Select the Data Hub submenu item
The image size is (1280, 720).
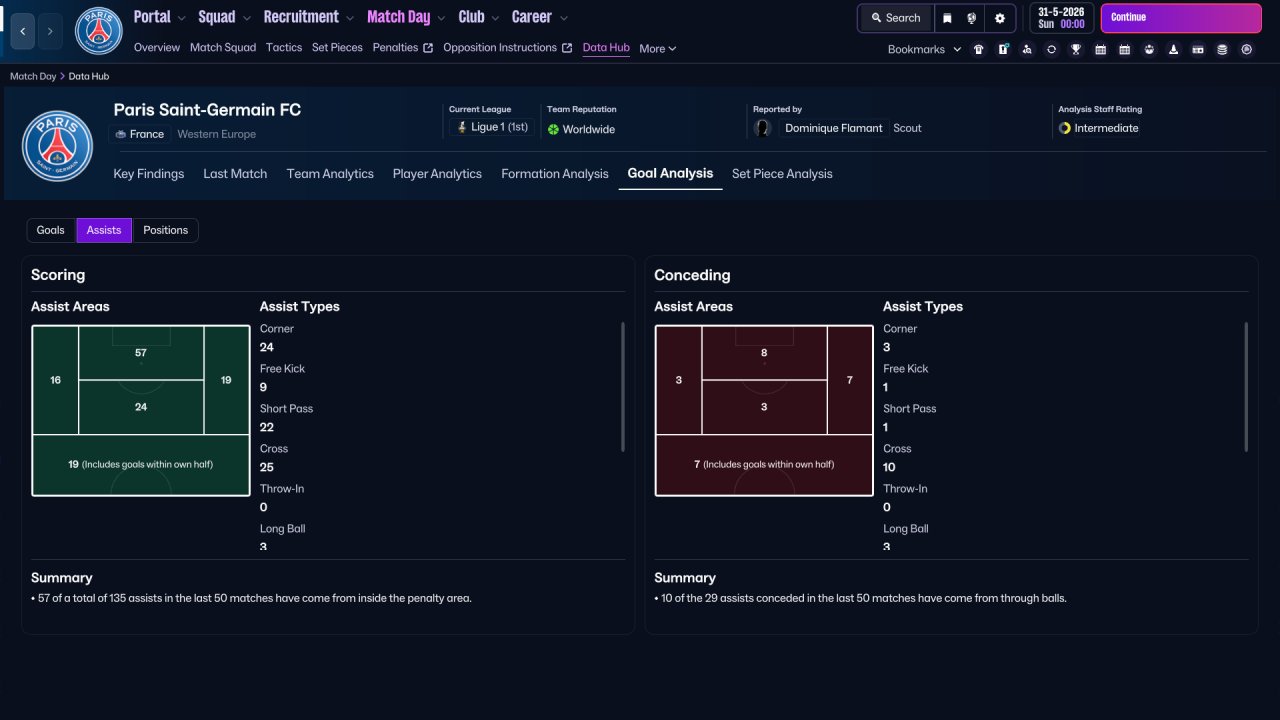click(606, 47)
